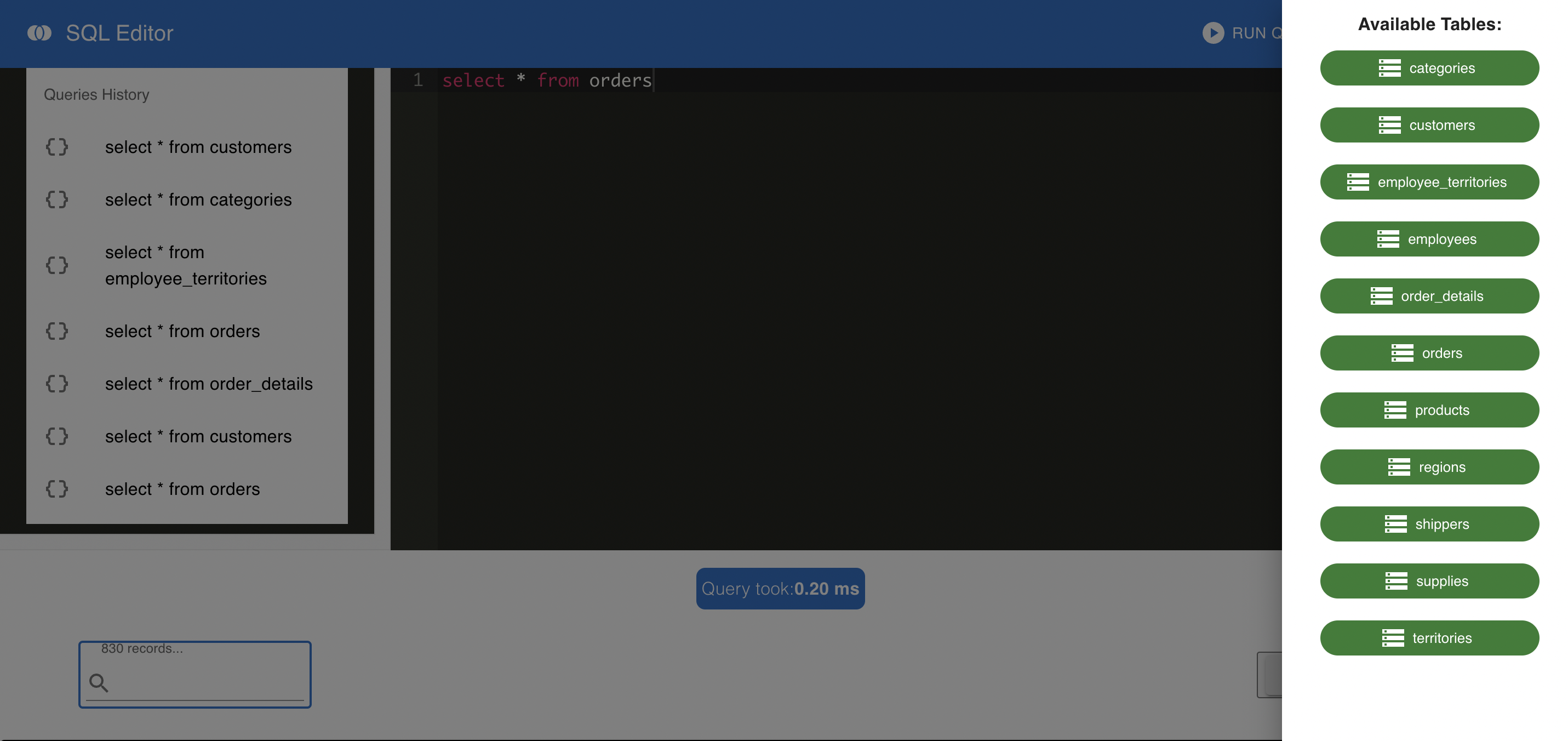Viewport: 1568px width, 741px height.
Task: Click the supplies table button
Action: coord(1430,580)
